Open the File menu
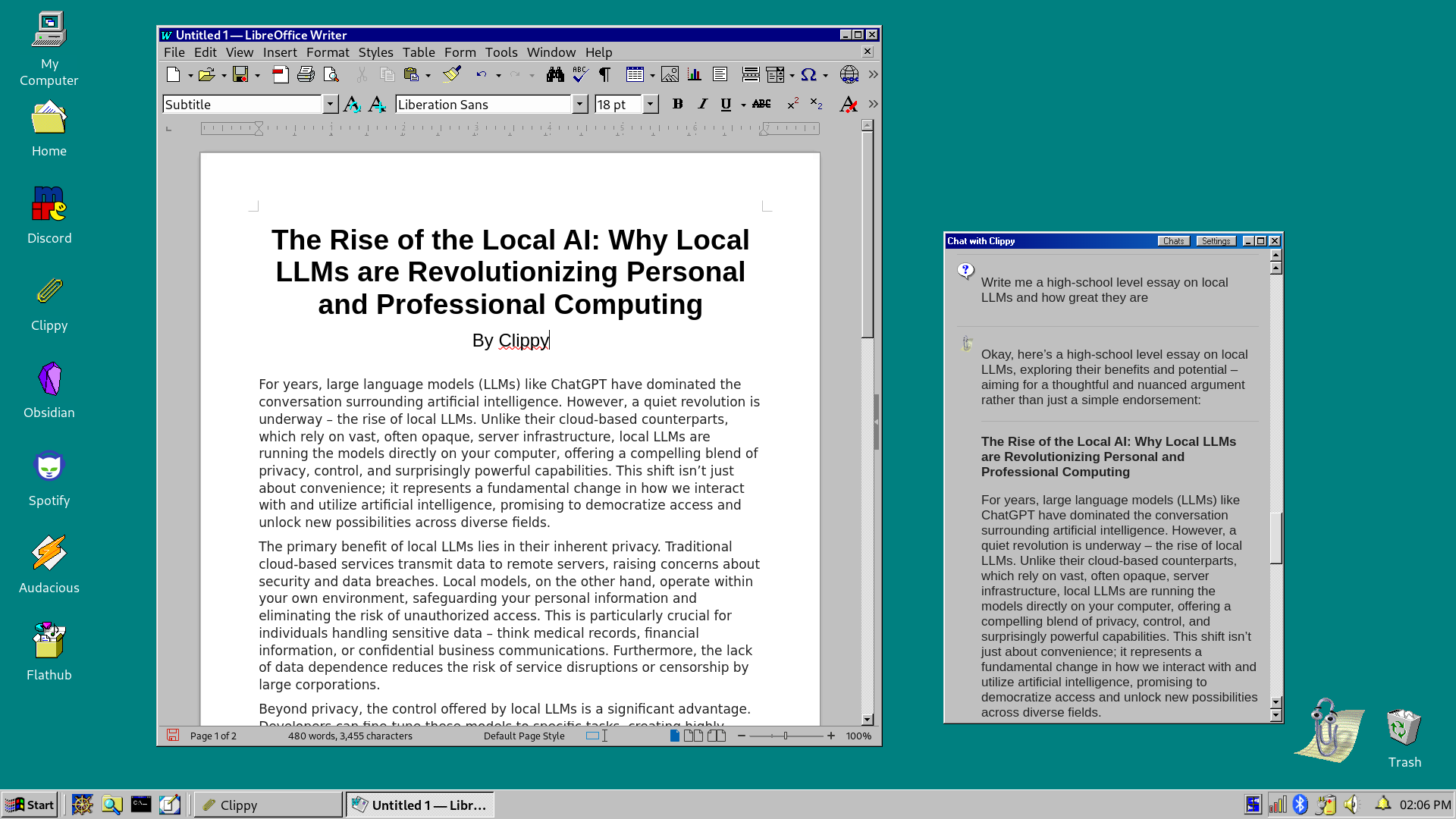The height and width of the screenshot is (819, 1456). coord(174,52)
